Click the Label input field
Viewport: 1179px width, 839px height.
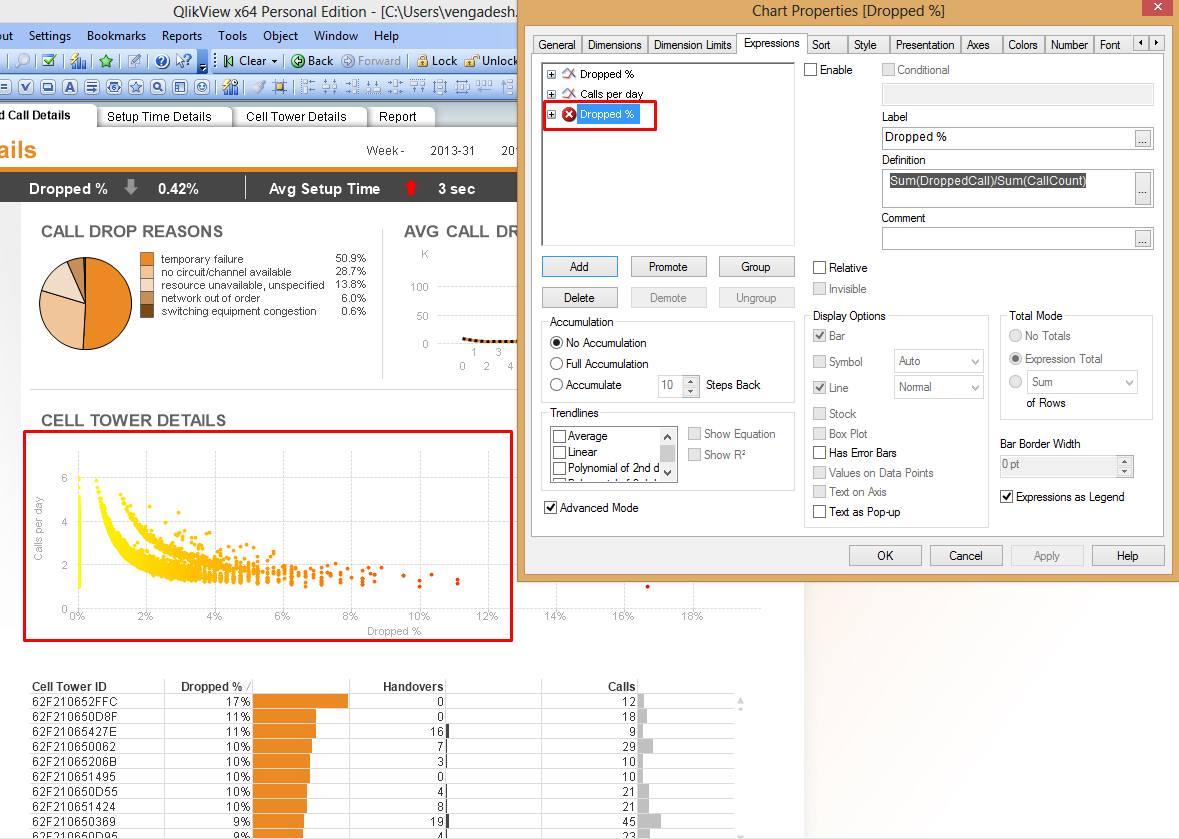pos(1008,138)
